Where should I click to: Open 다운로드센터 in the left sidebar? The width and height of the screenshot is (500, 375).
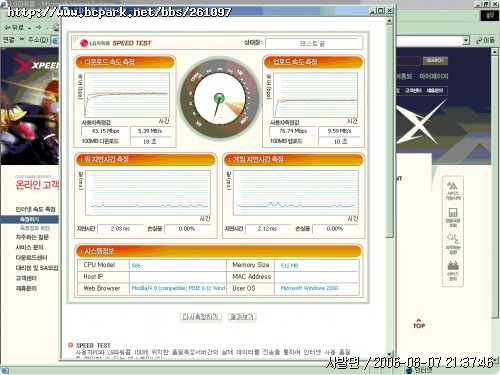pyautogui.click(x=31, y=258)
